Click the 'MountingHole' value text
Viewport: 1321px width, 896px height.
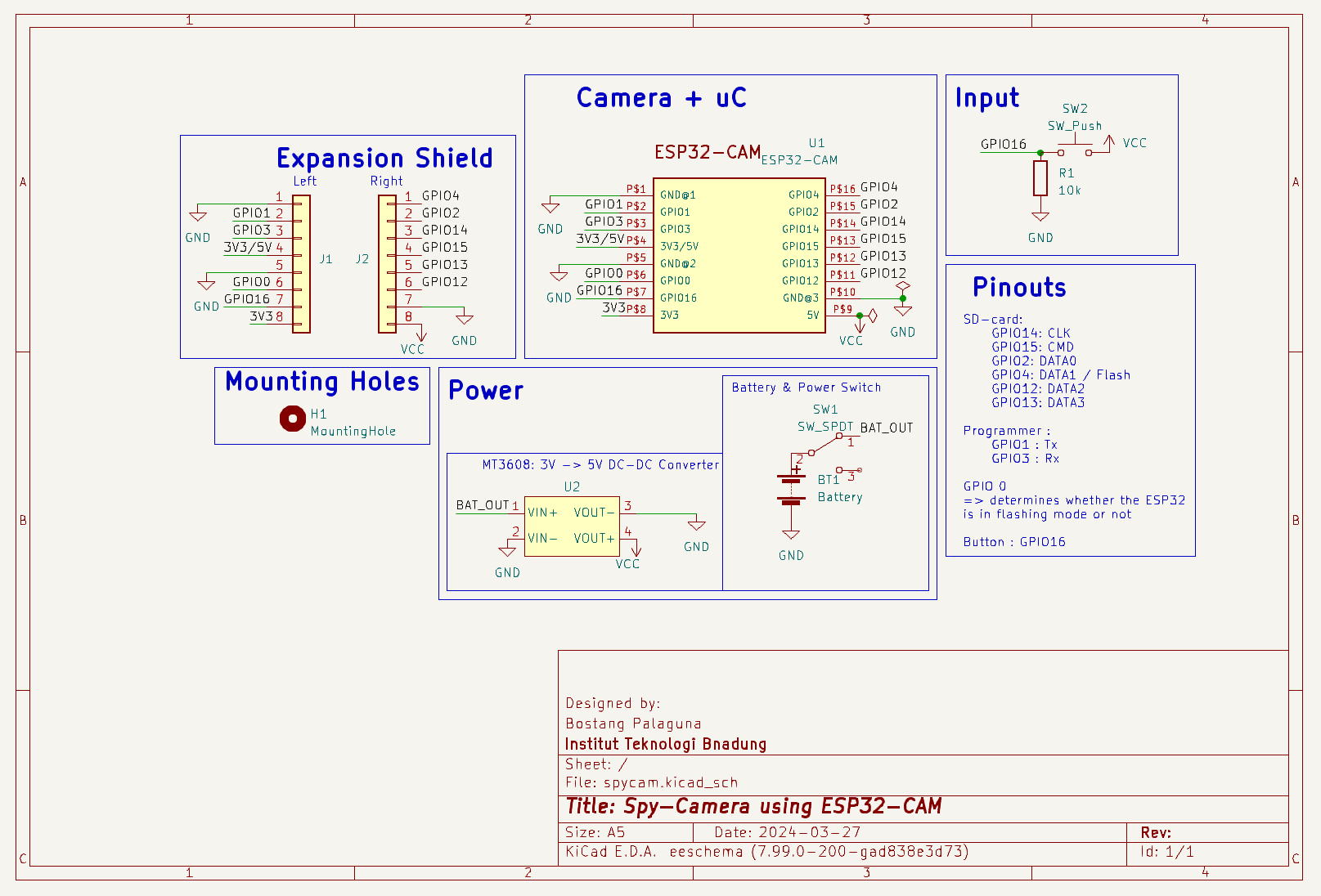(x=353, y=431)
